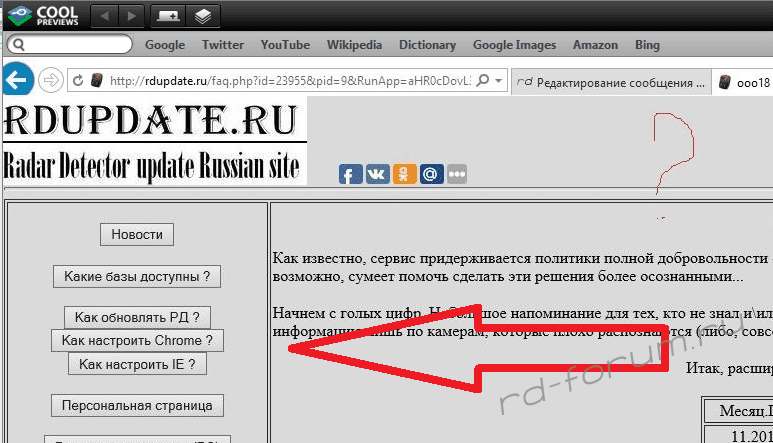Click the Facebook share icon
Screen dimensions: 773x443
(x=350, y=174)
